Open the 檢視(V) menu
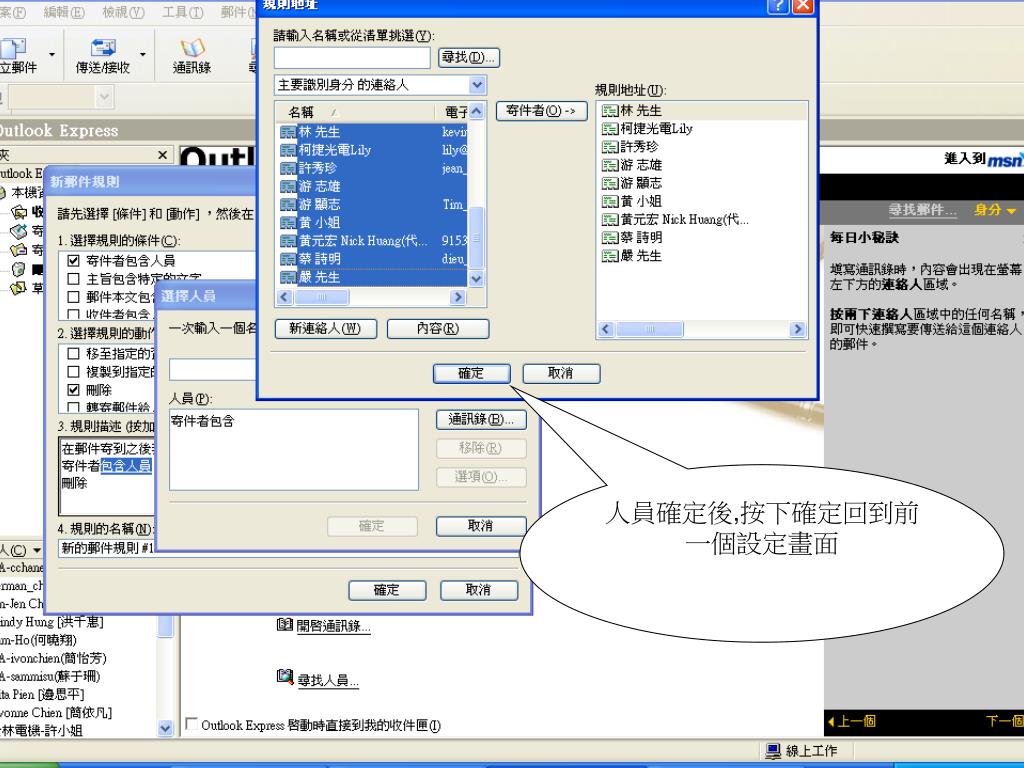 pyautogui.click(x=123, y=12)
